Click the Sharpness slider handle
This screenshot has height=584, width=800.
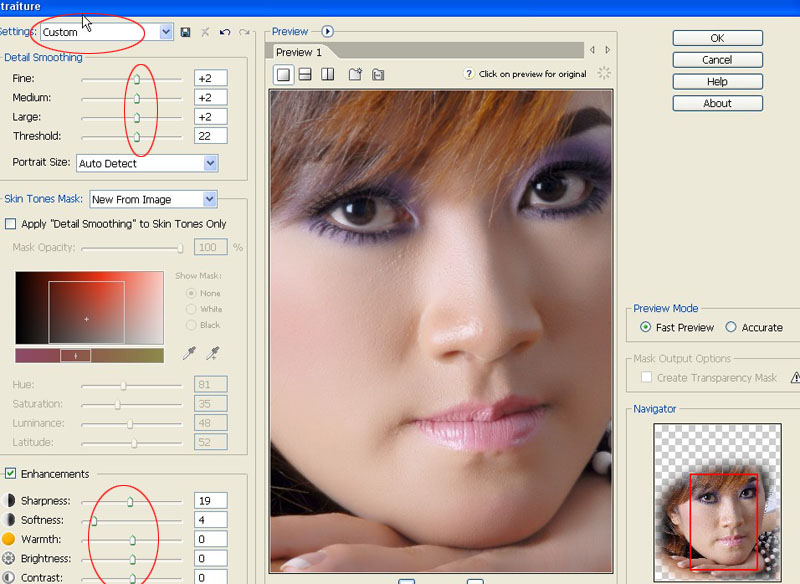click(x=130, y=501)
